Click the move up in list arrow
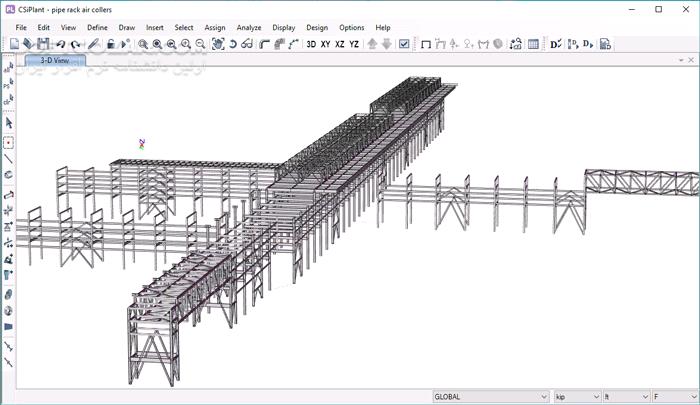The height and width of the screenshot is (405, 700). coord(373,44)
